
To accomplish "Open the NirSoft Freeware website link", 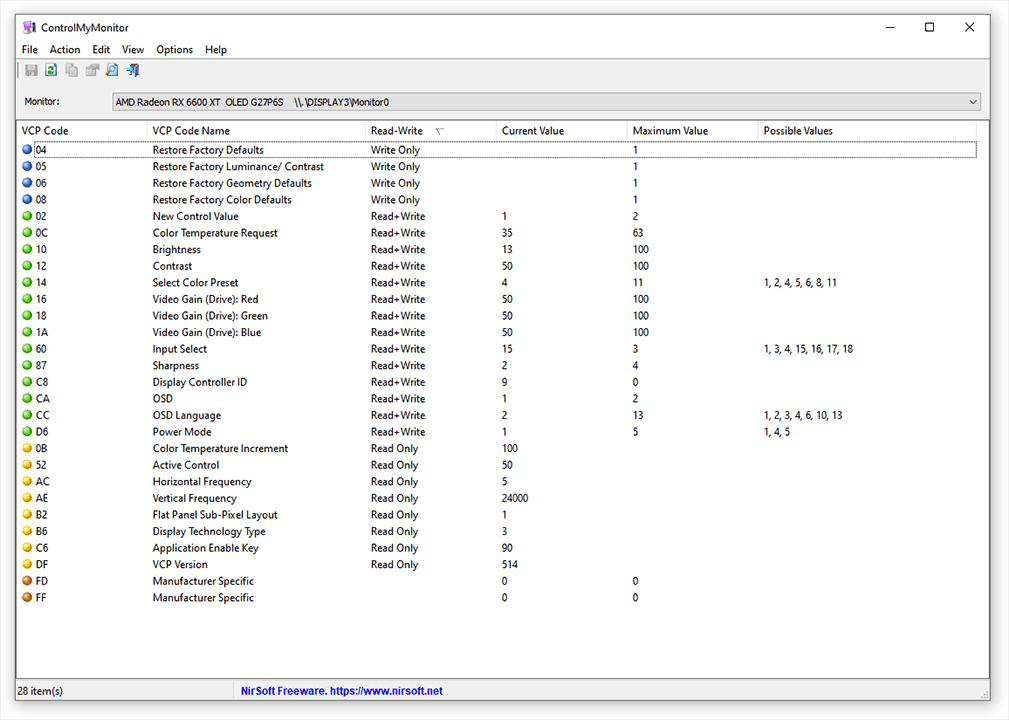I will tap(342, 691).
